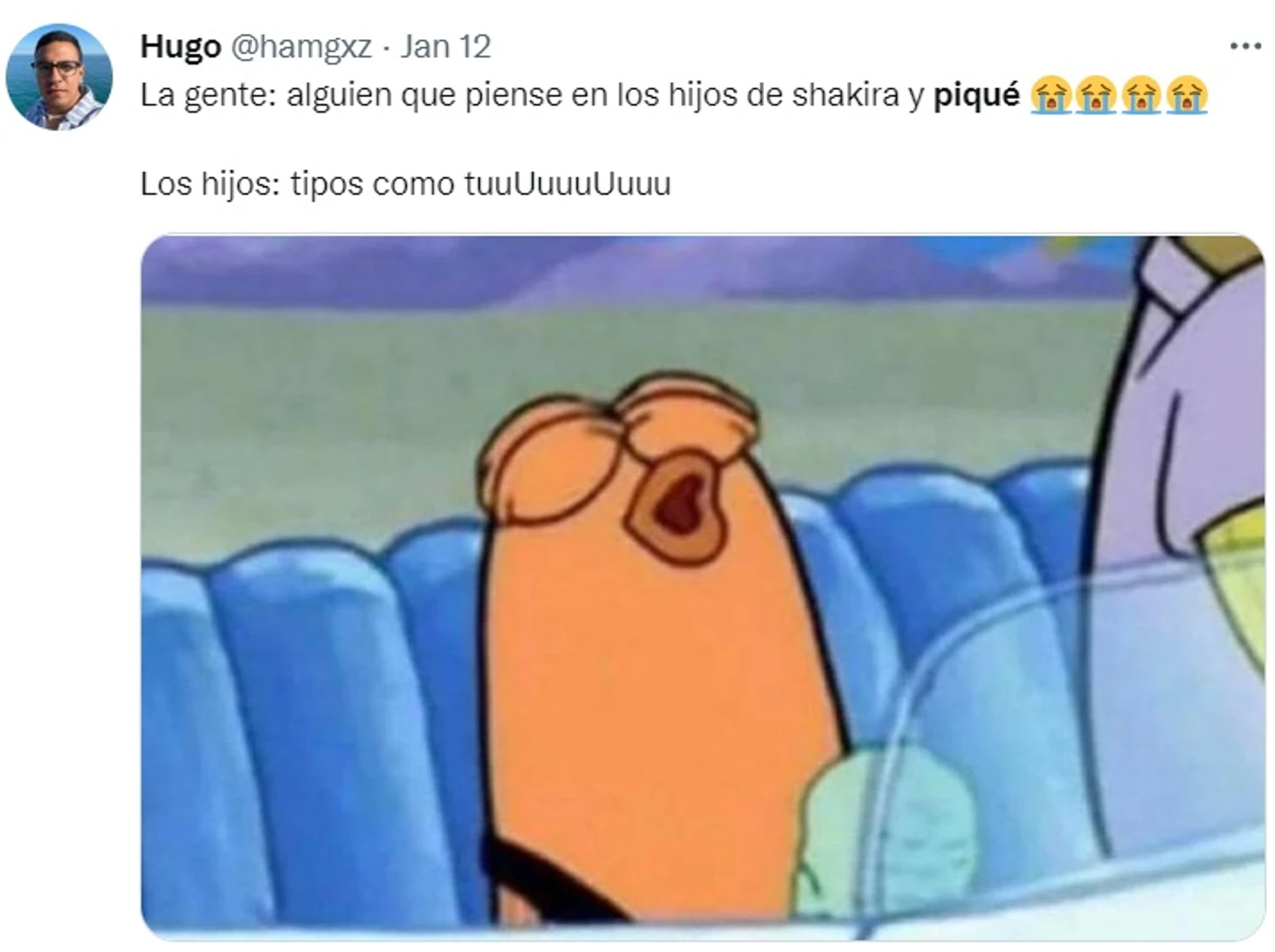Click the third crying face emoji
This screenshot has width=1275, height=952.
click(1141, 95)
